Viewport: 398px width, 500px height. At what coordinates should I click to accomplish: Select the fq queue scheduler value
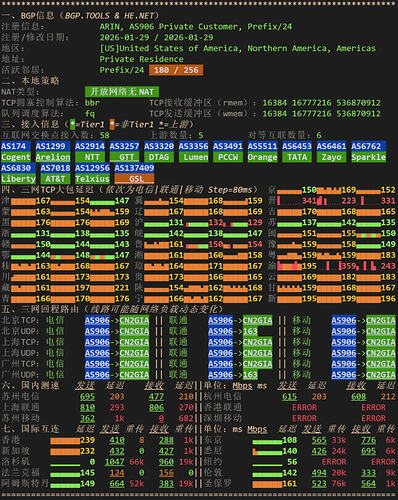click(x=90, y=114)
